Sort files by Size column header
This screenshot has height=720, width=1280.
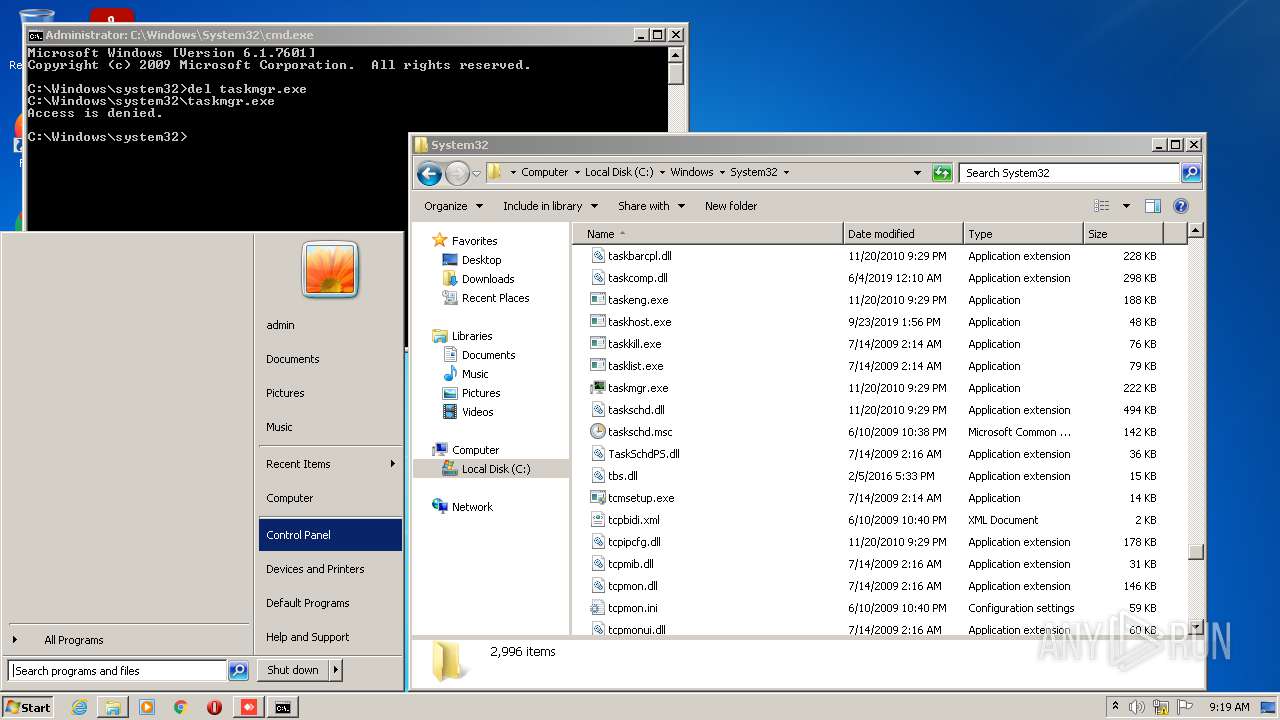coord(1124,234)
